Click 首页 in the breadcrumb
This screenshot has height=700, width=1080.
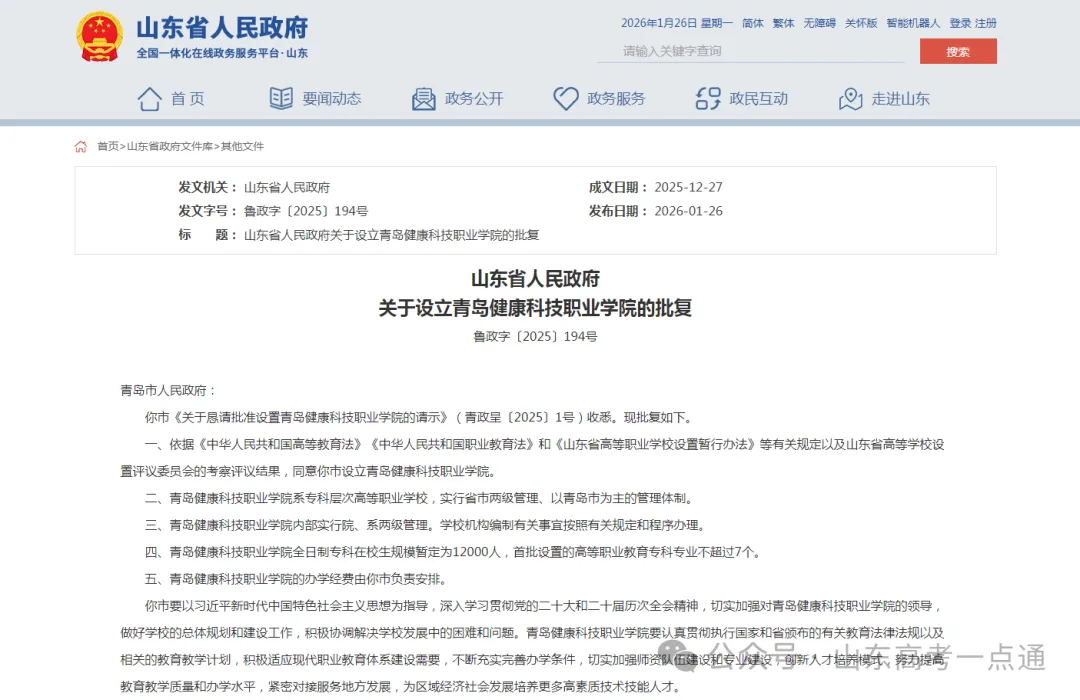(x=107, y=146)
